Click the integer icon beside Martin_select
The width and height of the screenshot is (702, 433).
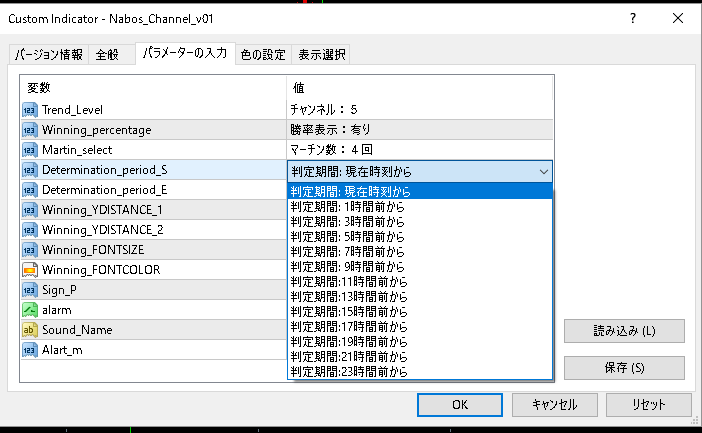(x=30, y=150)
